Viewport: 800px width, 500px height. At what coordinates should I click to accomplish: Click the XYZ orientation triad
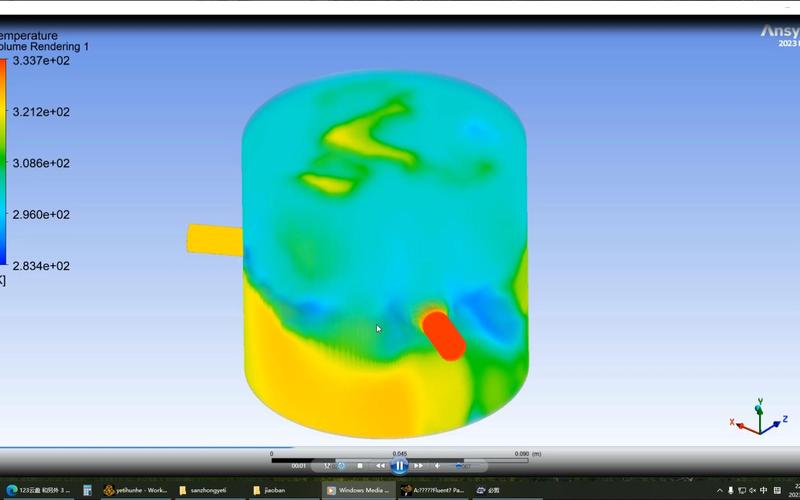click(759, 418)
